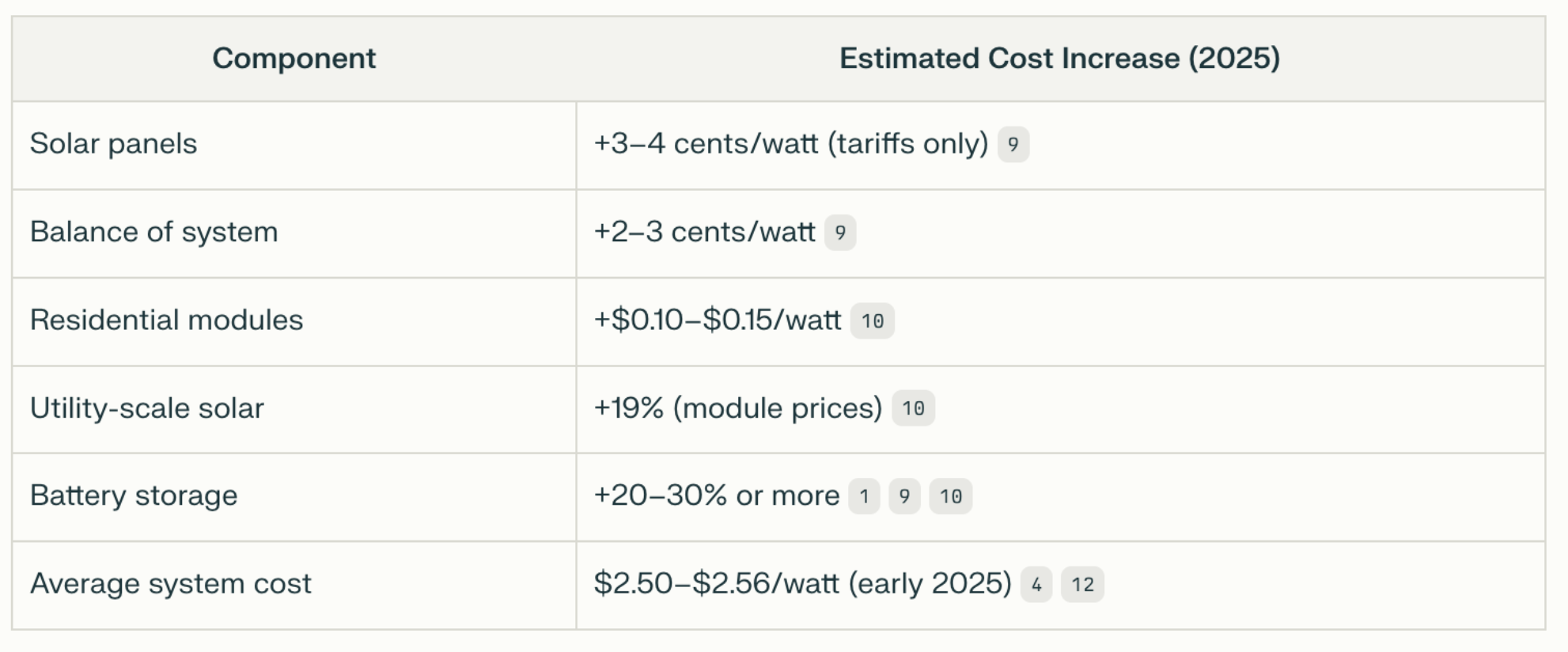Open citation 1 in Battery storage row
This screenshot has height=652, width=1568.
click(x=864, y=496)
